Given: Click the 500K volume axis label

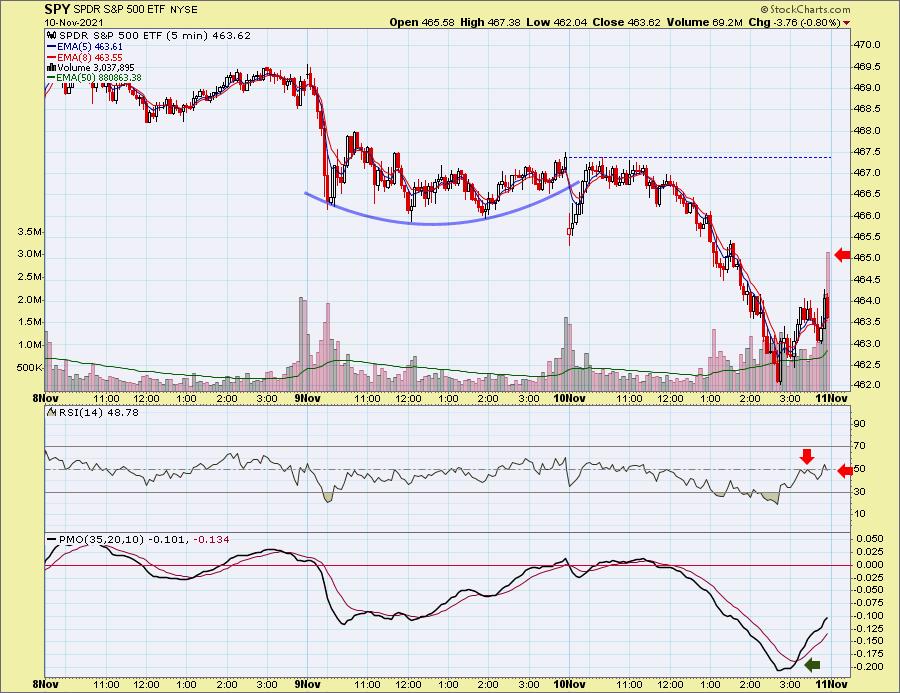Looking at the screenshot, I should [x=30, y=367].
